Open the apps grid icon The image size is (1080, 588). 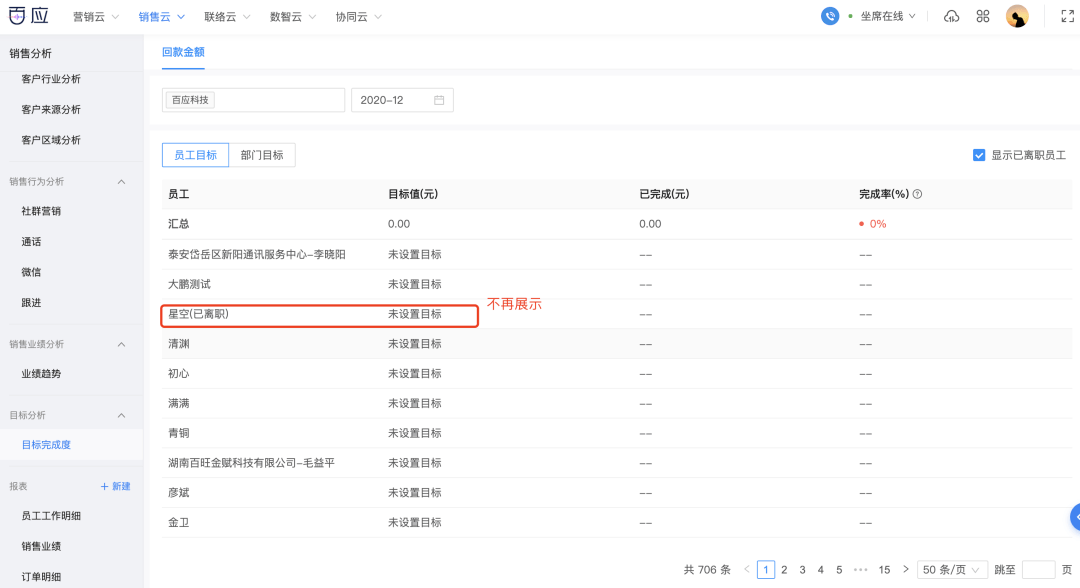(x=983, y=17)
